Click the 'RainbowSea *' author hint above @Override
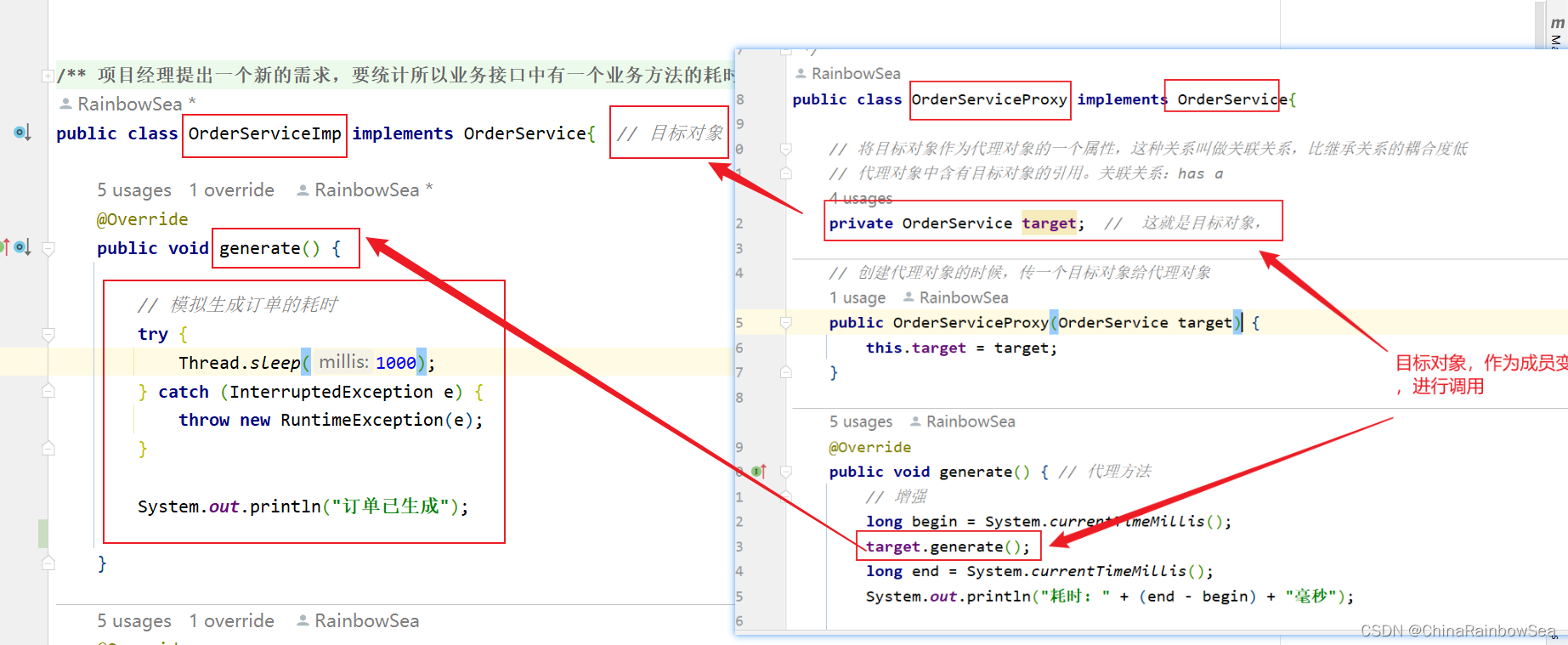Screen dimensions: 1568x645 365,190
